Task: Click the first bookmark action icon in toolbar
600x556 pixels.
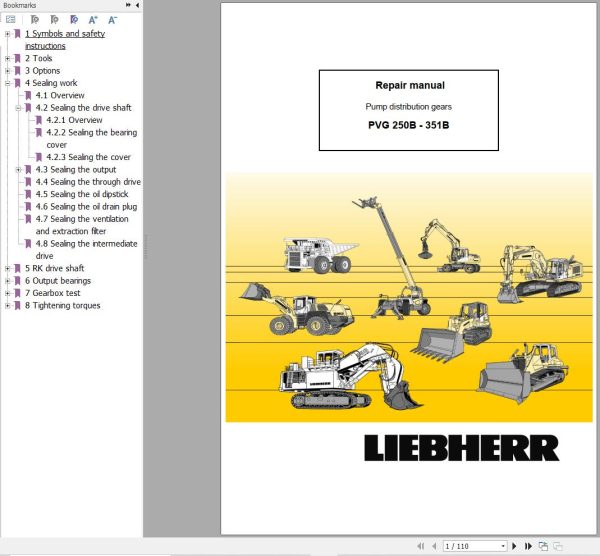Action: tap(34, 20)
